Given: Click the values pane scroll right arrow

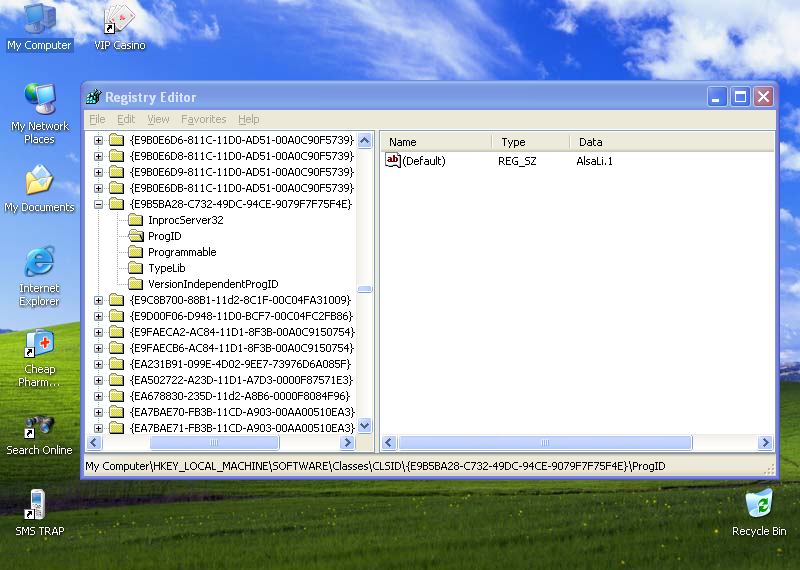Looking at the screenshot, I should point(765,442).
